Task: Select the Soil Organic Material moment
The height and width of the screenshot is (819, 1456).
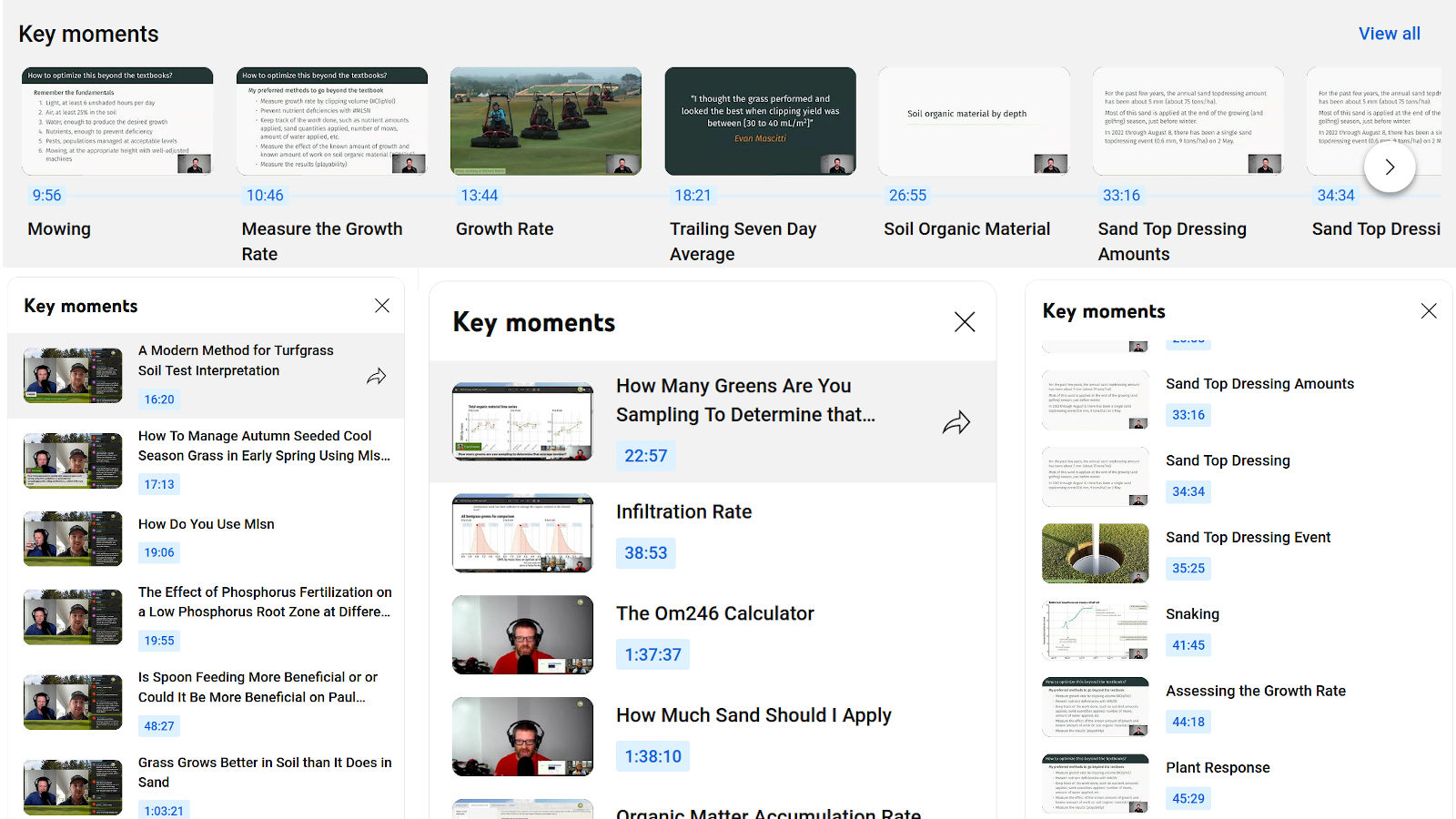Action: 974,121
